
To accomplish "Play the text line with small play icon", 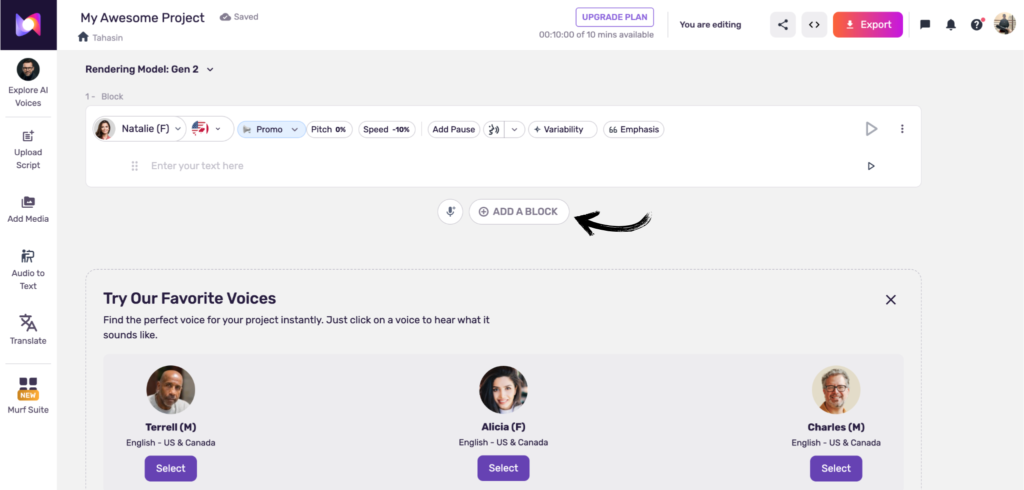I will click(871, 166).
